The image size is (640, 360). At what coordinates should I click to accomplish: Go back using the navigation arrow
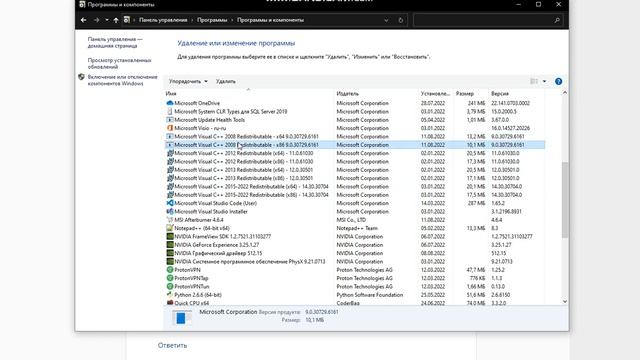(x=84, y=20)
